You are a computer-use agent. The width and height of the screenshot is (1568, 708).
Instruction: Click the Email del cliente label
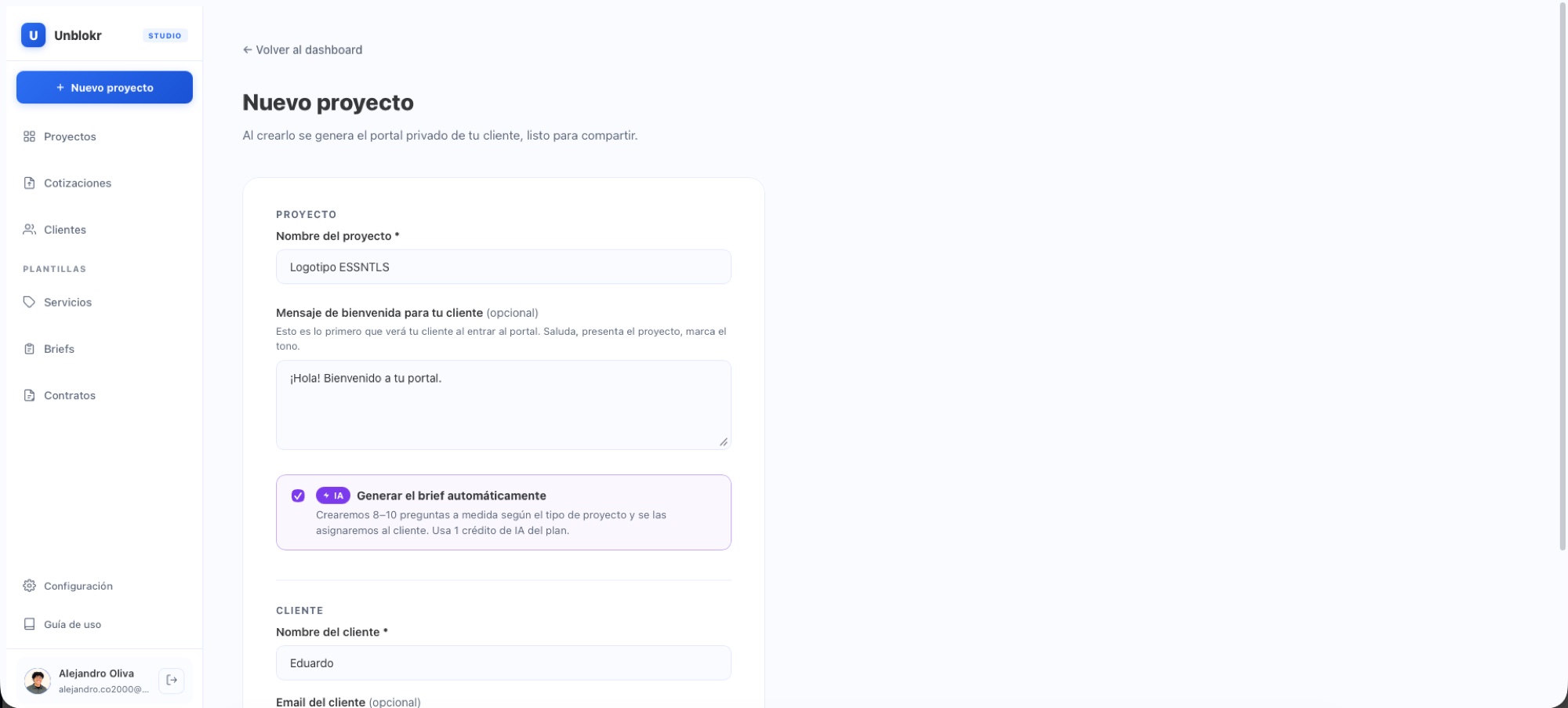(348, 702)
